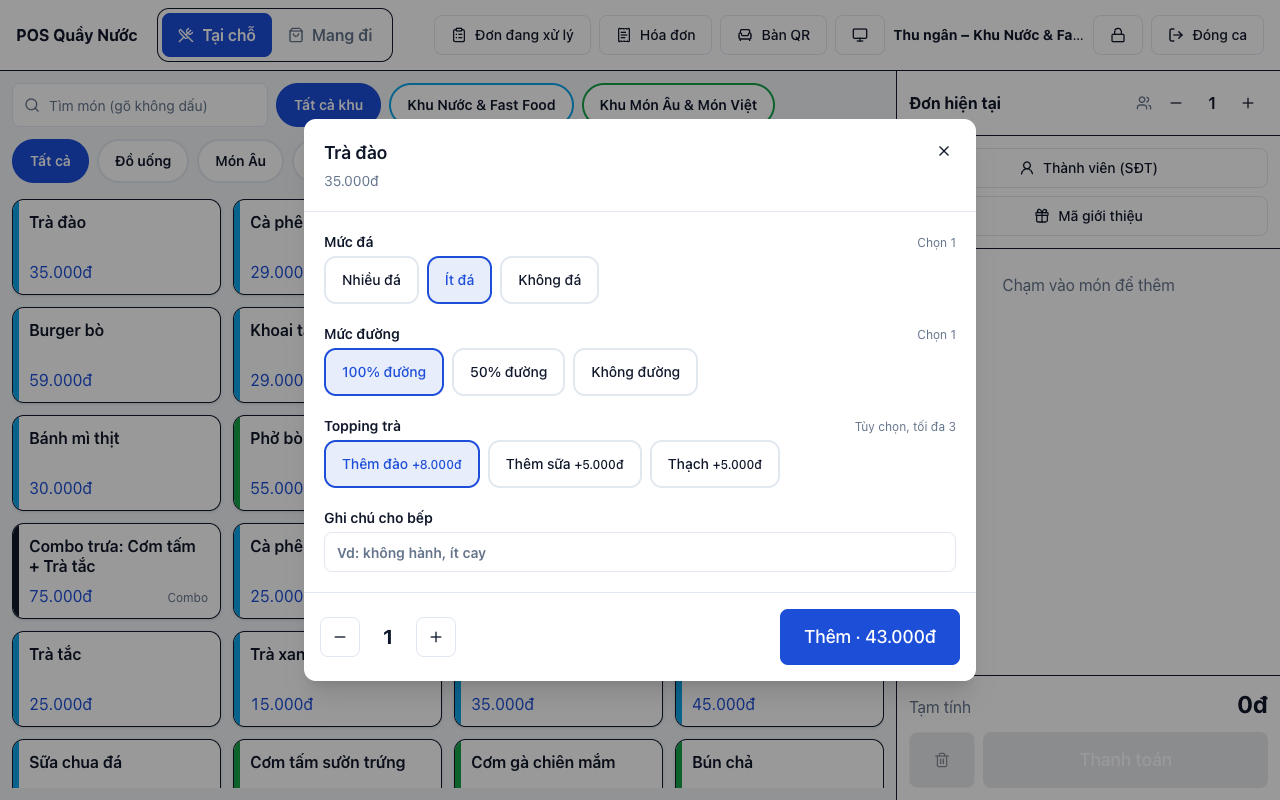This screenshot has width=1280, height=800.
Task: Select the Món Âu category chip
Action: pos(241,160)
